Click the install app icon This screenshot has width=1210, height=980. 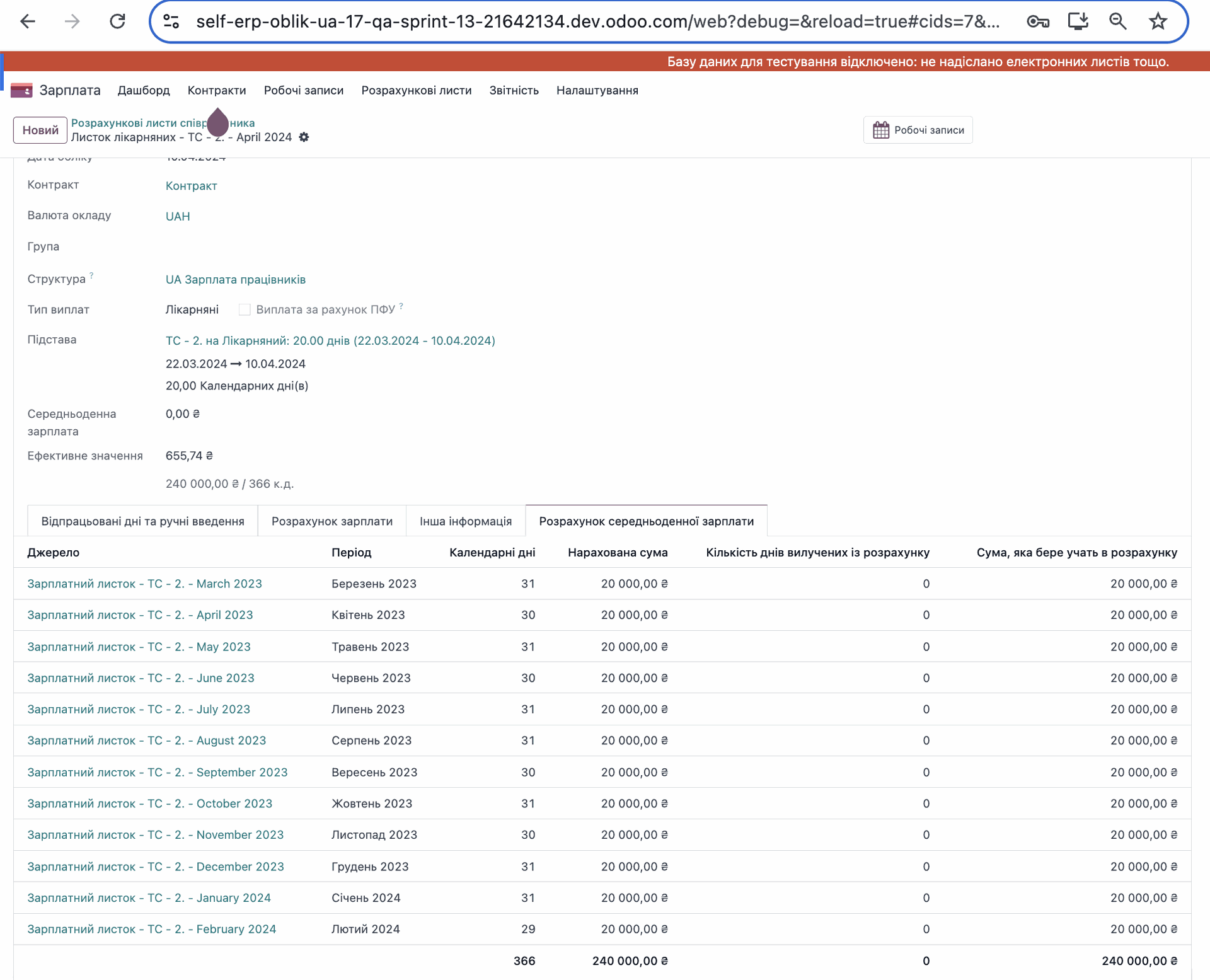(1078, 21)
